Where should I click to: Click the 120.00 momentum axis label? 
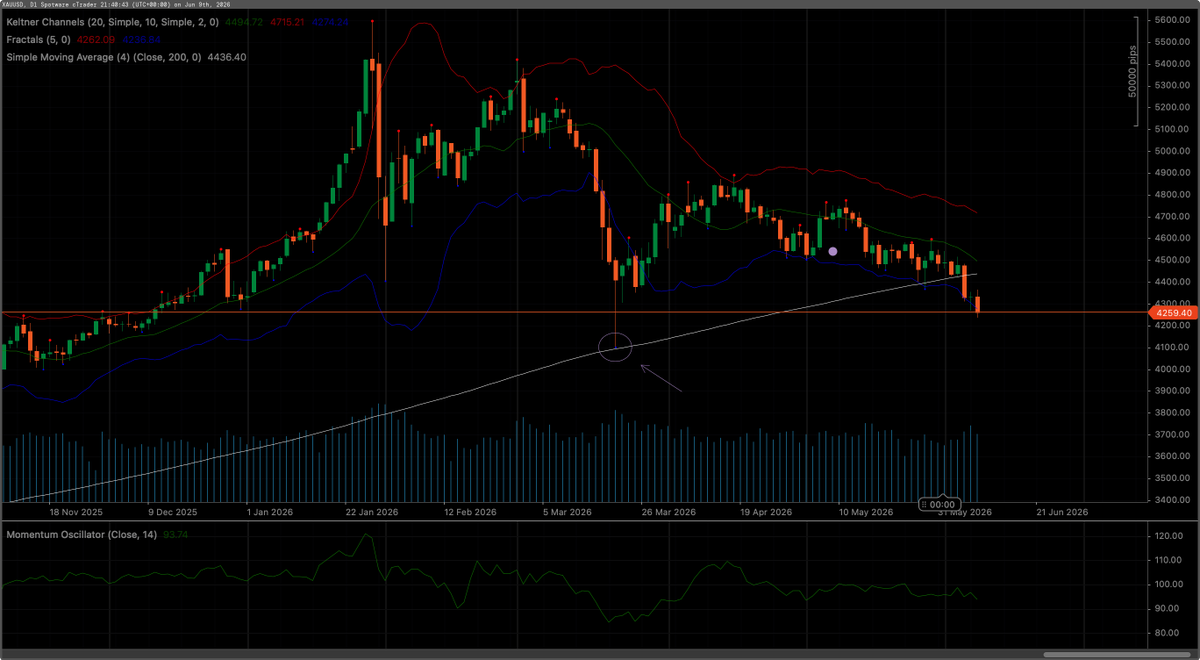[x=1169, y=536]
